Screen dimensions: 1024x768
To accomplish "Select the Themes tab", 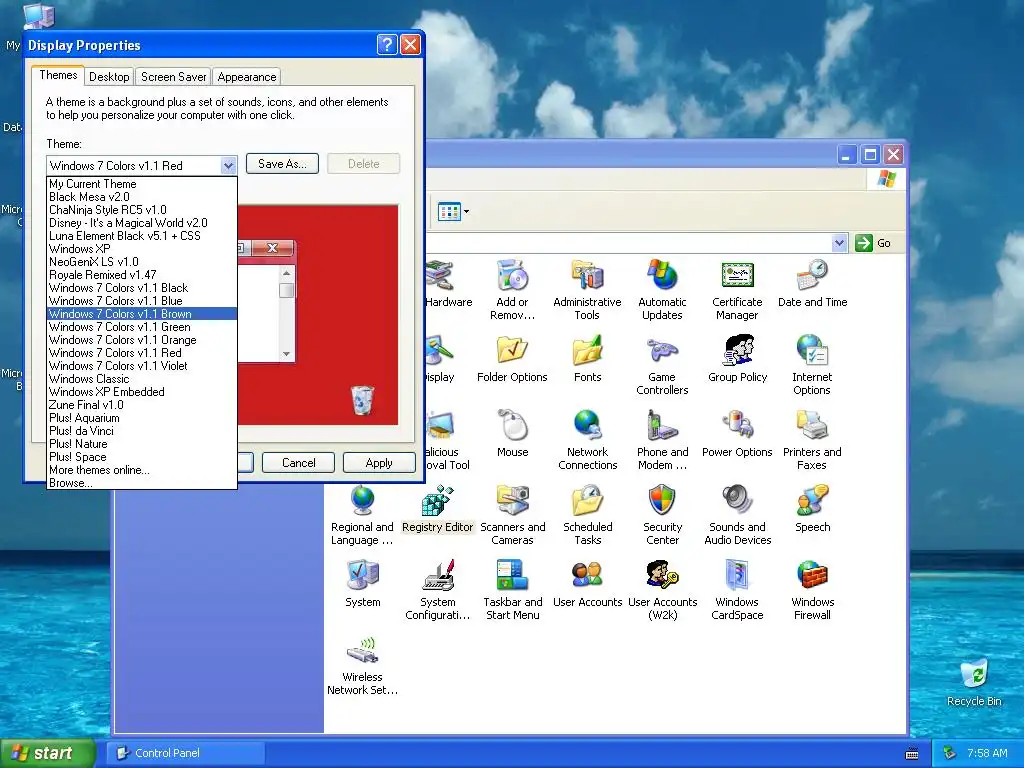I will pos(58,75).
